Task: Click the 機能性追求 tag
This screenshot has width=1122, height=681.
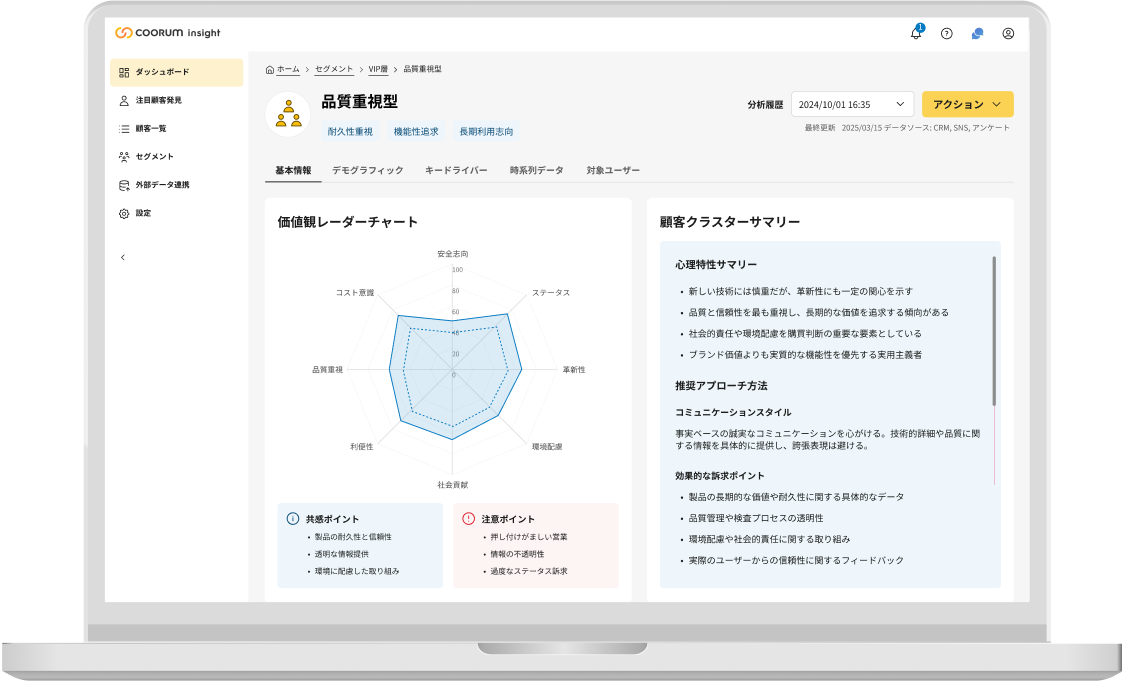Action: [416, 132]
